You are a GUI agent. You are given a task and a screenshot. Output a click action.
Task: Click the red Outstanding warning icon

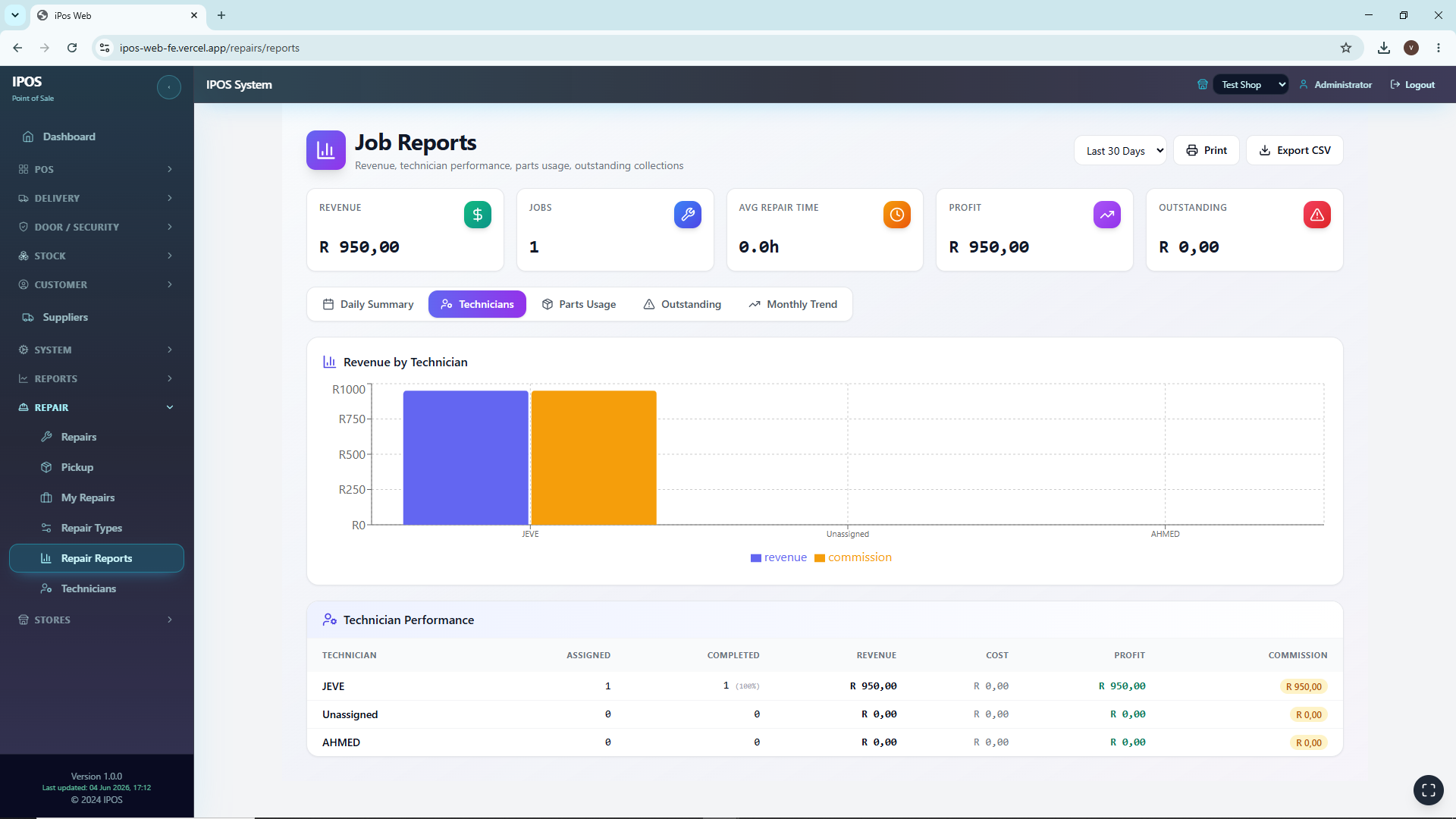pyautogui.click(x=1317, y=215)
